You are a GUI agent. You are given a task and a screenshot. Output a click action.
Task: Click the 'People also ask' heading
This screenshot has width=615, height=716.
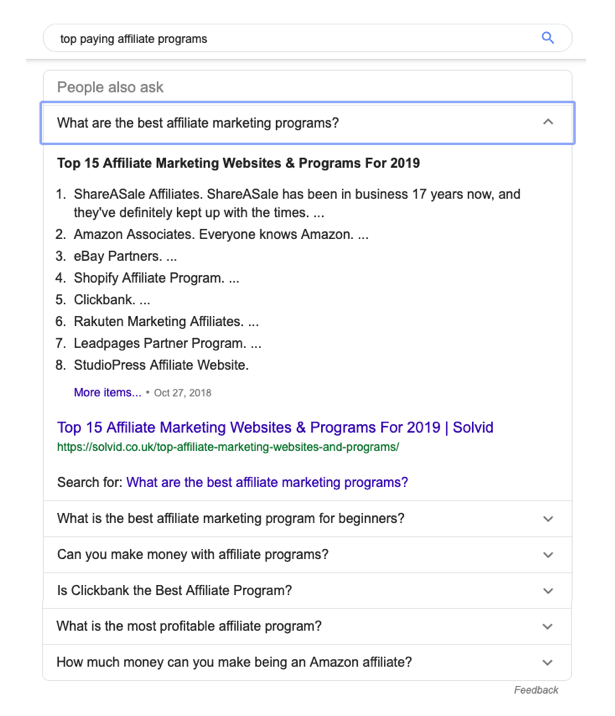coord(110,87)
